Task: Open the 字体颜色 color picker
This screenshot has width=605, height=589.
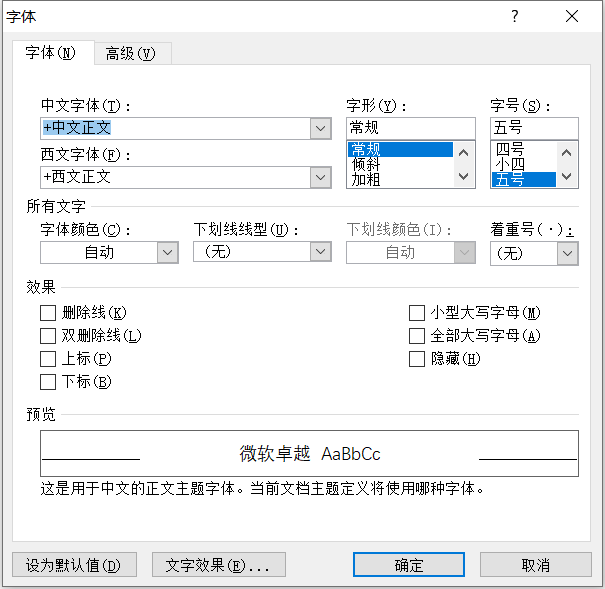Action: (168, 253)
